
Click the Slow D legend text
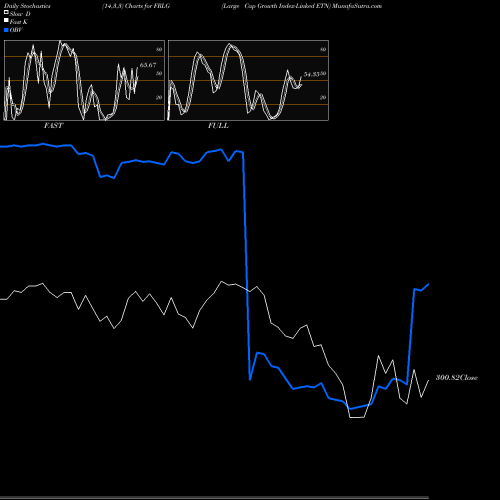(x=20, y=14)
